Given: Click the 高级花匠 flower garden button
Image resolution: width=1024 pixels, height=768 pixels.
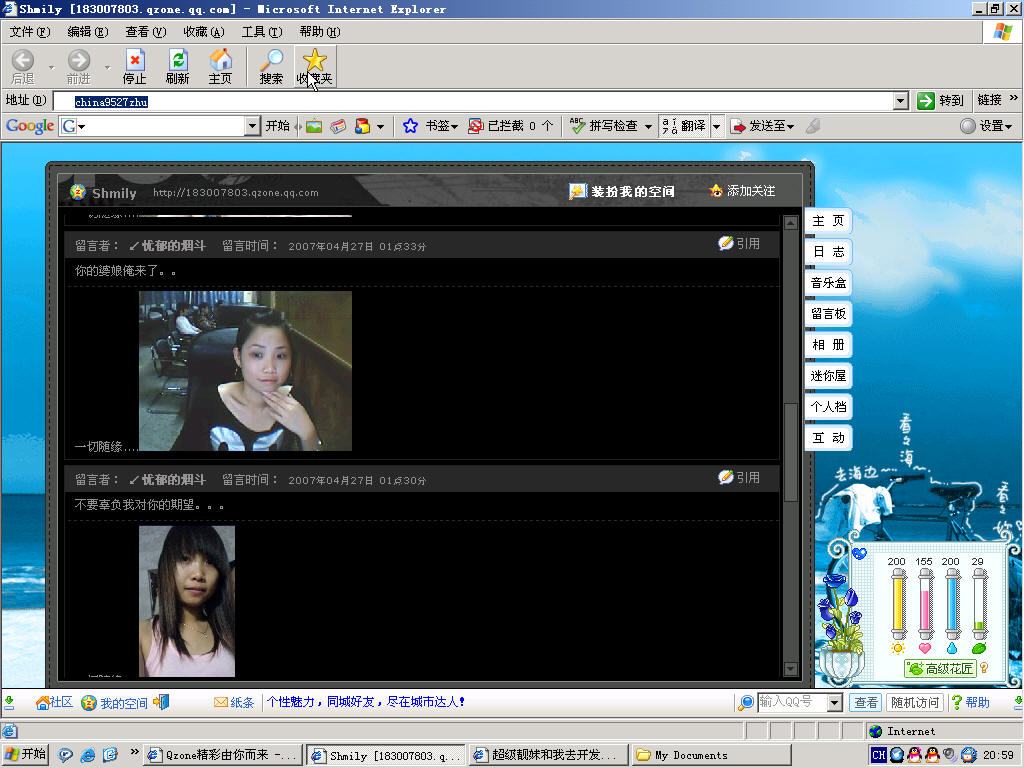Looking at the screenshot, I should (940, 668).
